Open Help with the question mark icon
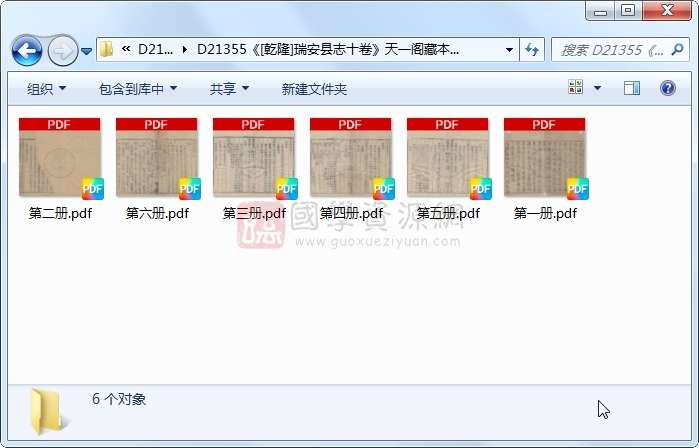699x448 pixels. [x=668, y=88]
